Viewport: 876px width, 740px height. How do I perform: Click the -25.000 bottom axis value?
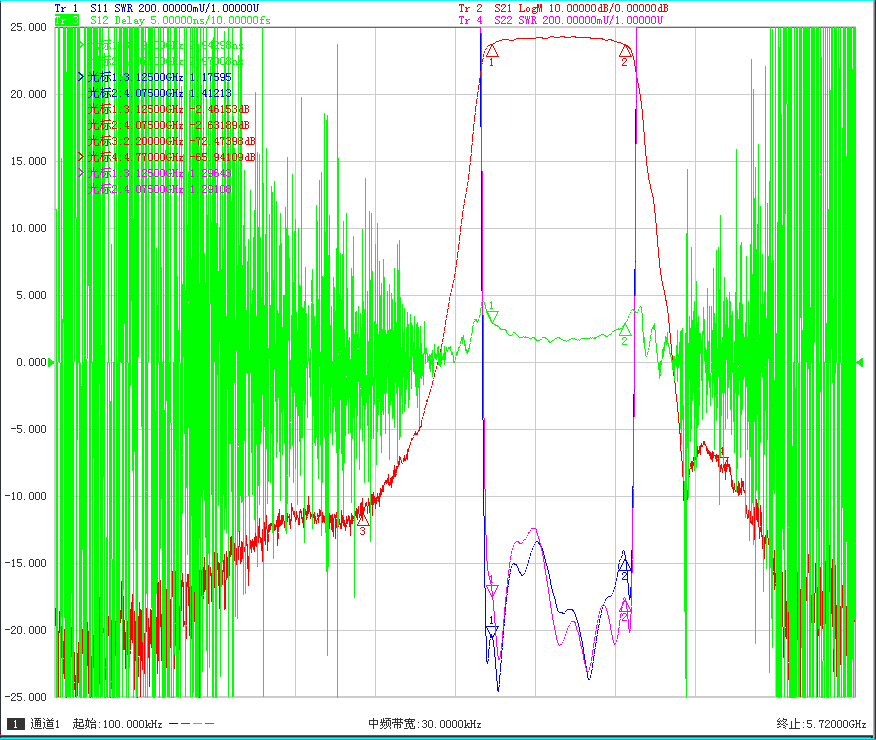point(25,697)
